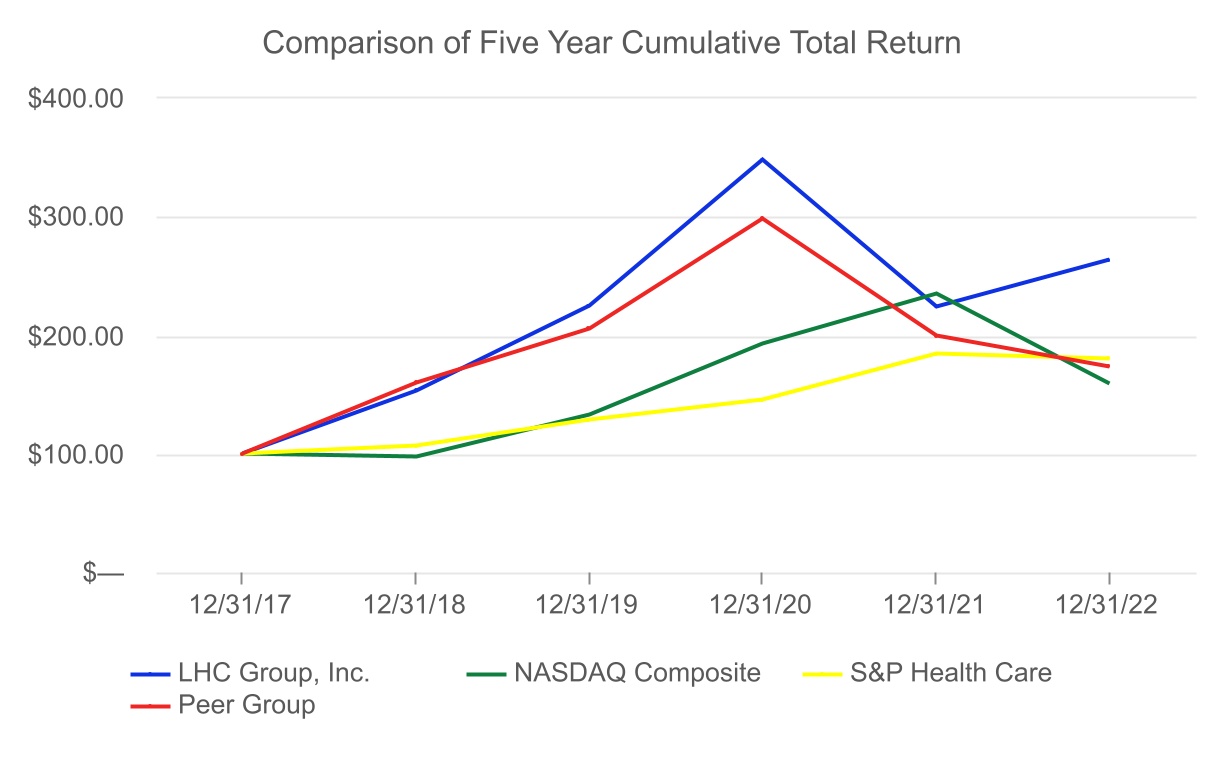
Task: Hide the Peer Group series via legend label
Action: [246, 705]
